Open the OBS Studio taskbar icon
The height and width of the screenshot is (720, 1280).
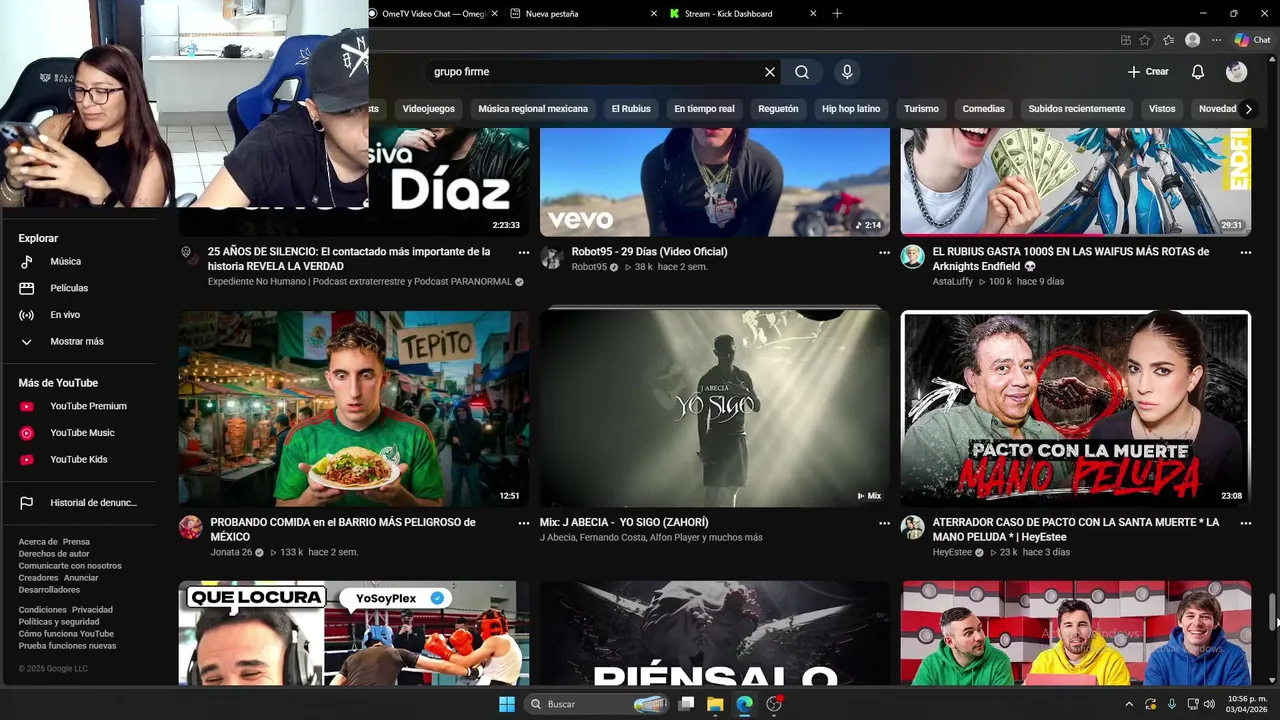(773, 704)
